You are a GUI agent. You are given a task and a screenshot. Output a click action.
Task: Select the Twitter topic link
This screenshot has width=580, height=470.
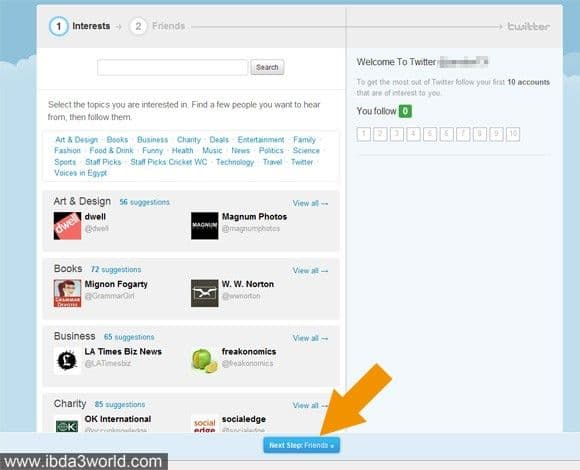(x=302, y=162)
